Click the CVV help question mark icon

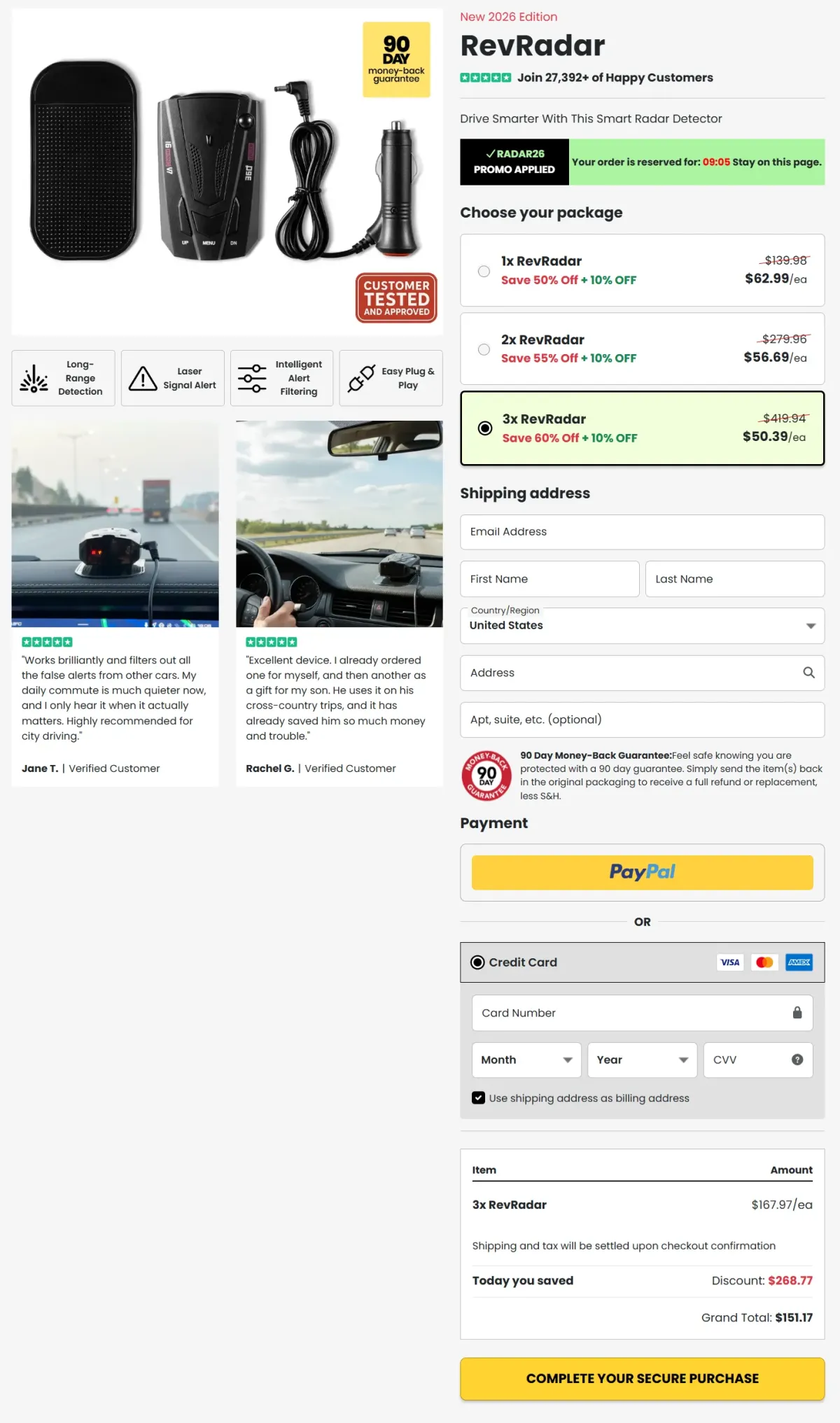click(797, 1060)
